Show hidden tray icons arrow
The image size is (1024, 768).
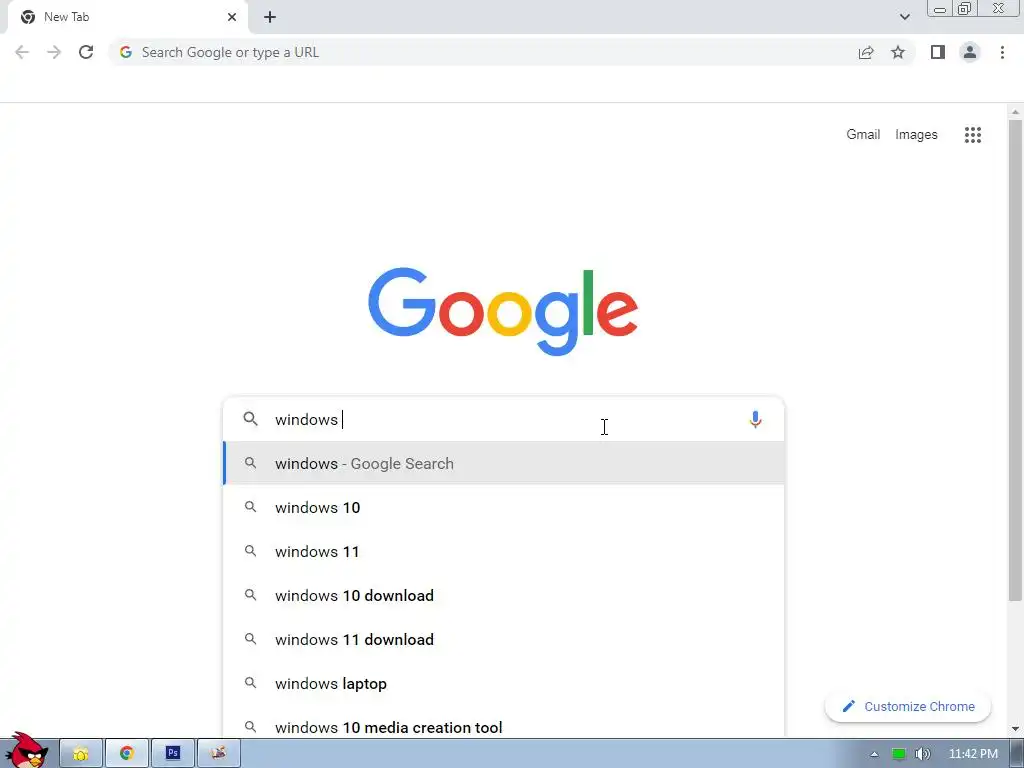point(874,754)
